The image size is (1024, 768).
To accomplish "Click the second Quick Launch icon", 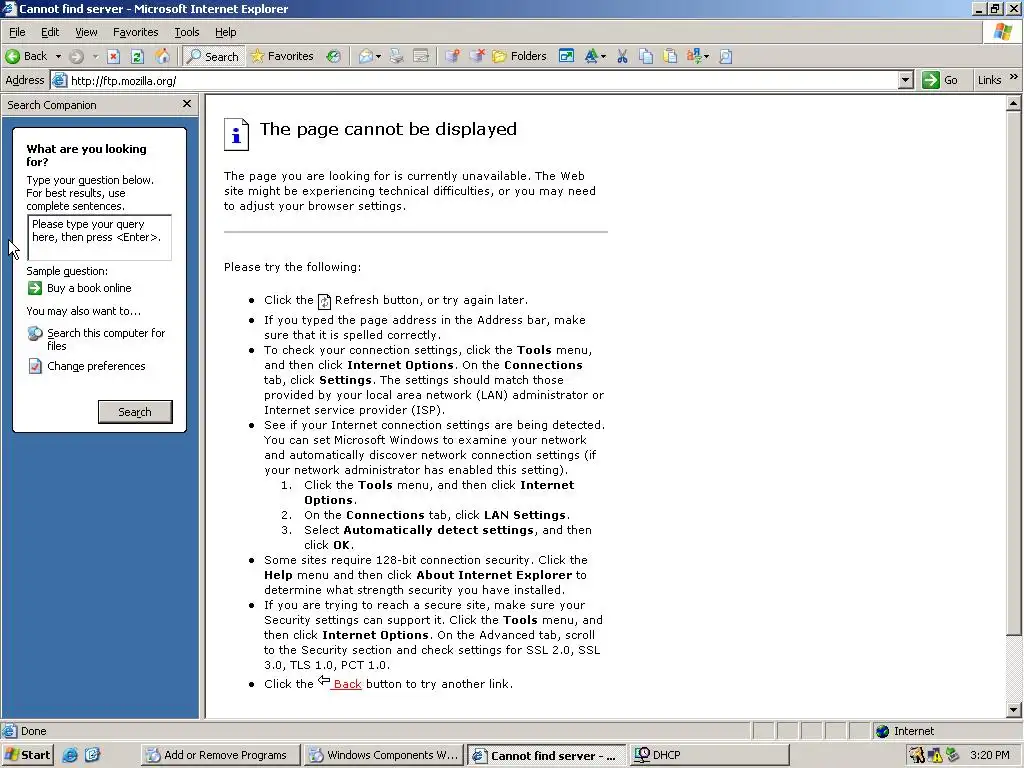I will tap(92, 755).
